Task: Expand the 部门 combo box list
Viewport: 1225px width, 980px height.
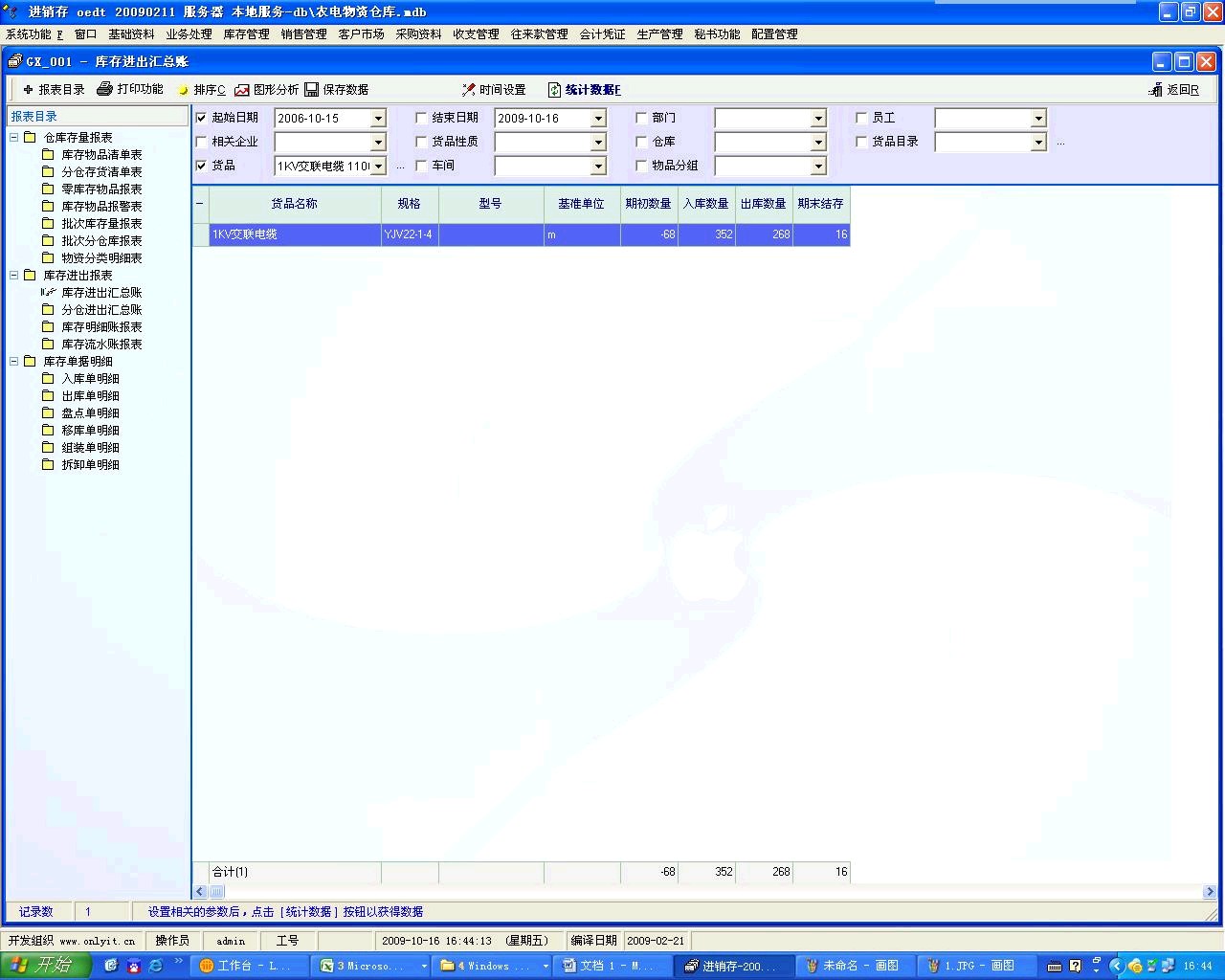Action: point(818,119)
